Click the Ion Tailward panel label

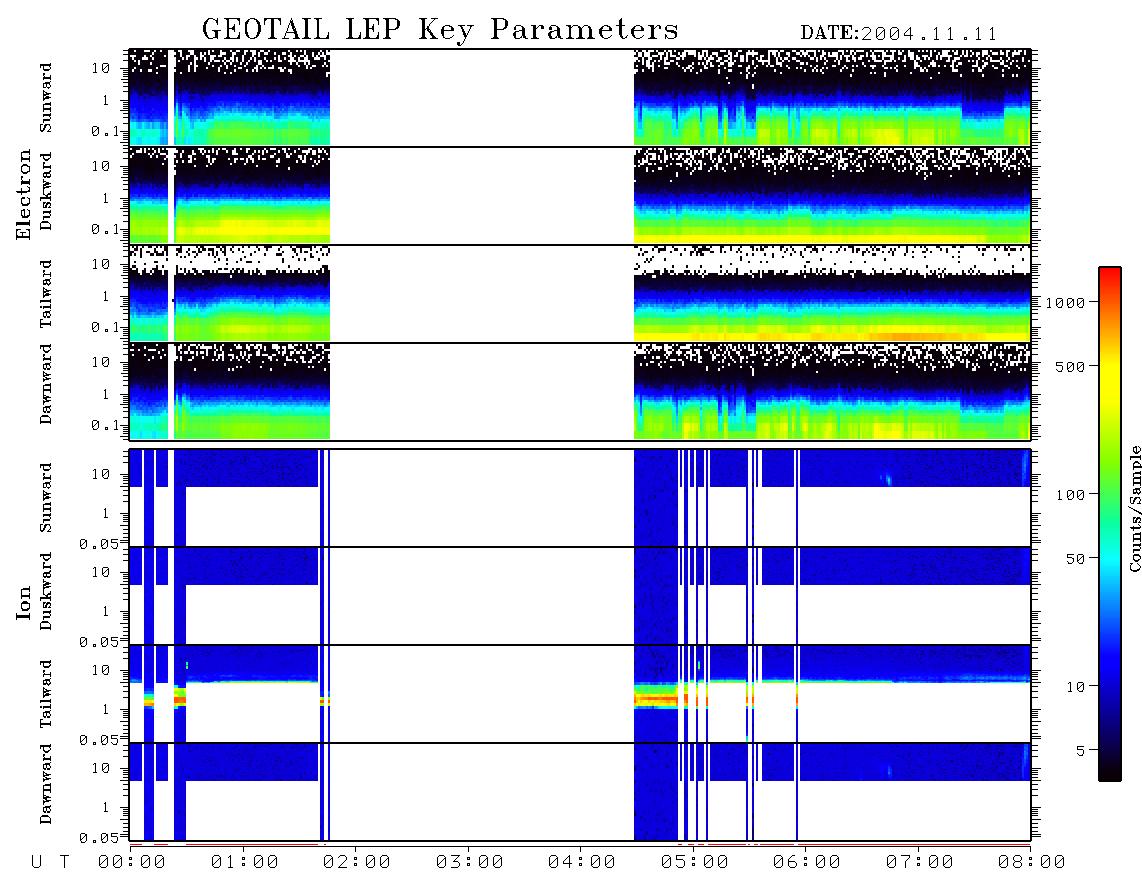[46, 694]
